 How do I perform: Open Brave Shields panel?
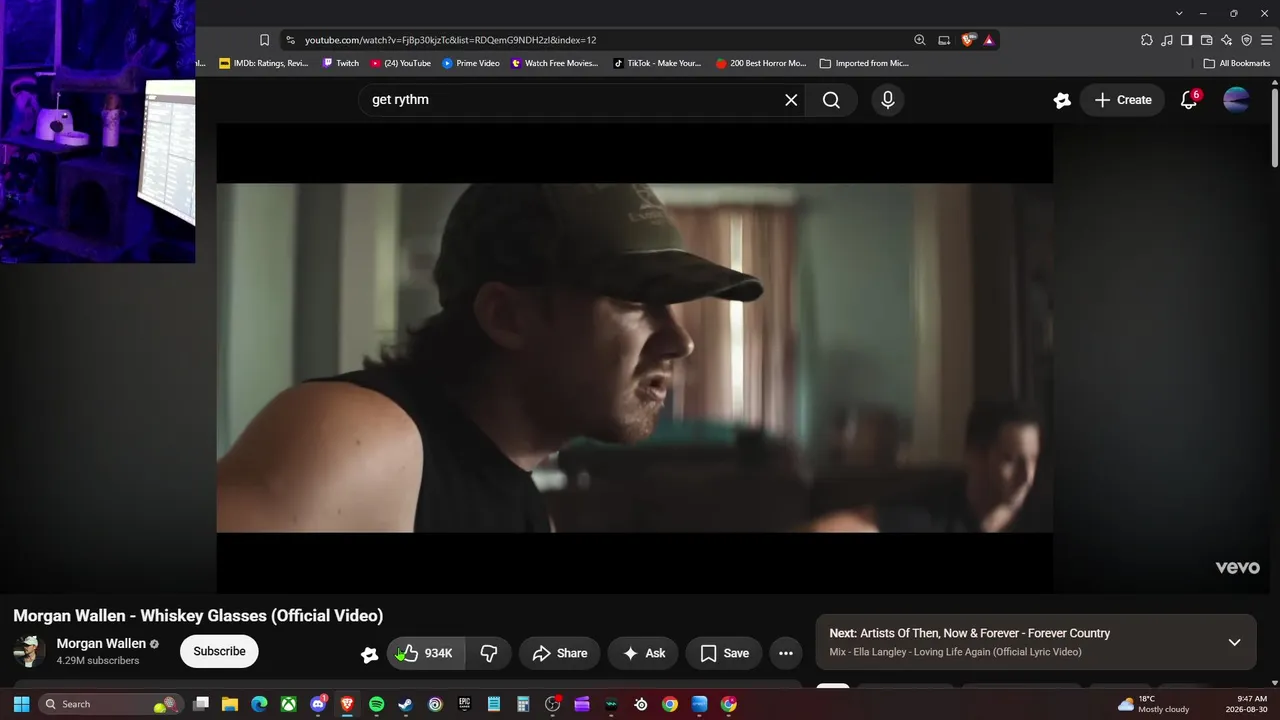tap(968, 40)
